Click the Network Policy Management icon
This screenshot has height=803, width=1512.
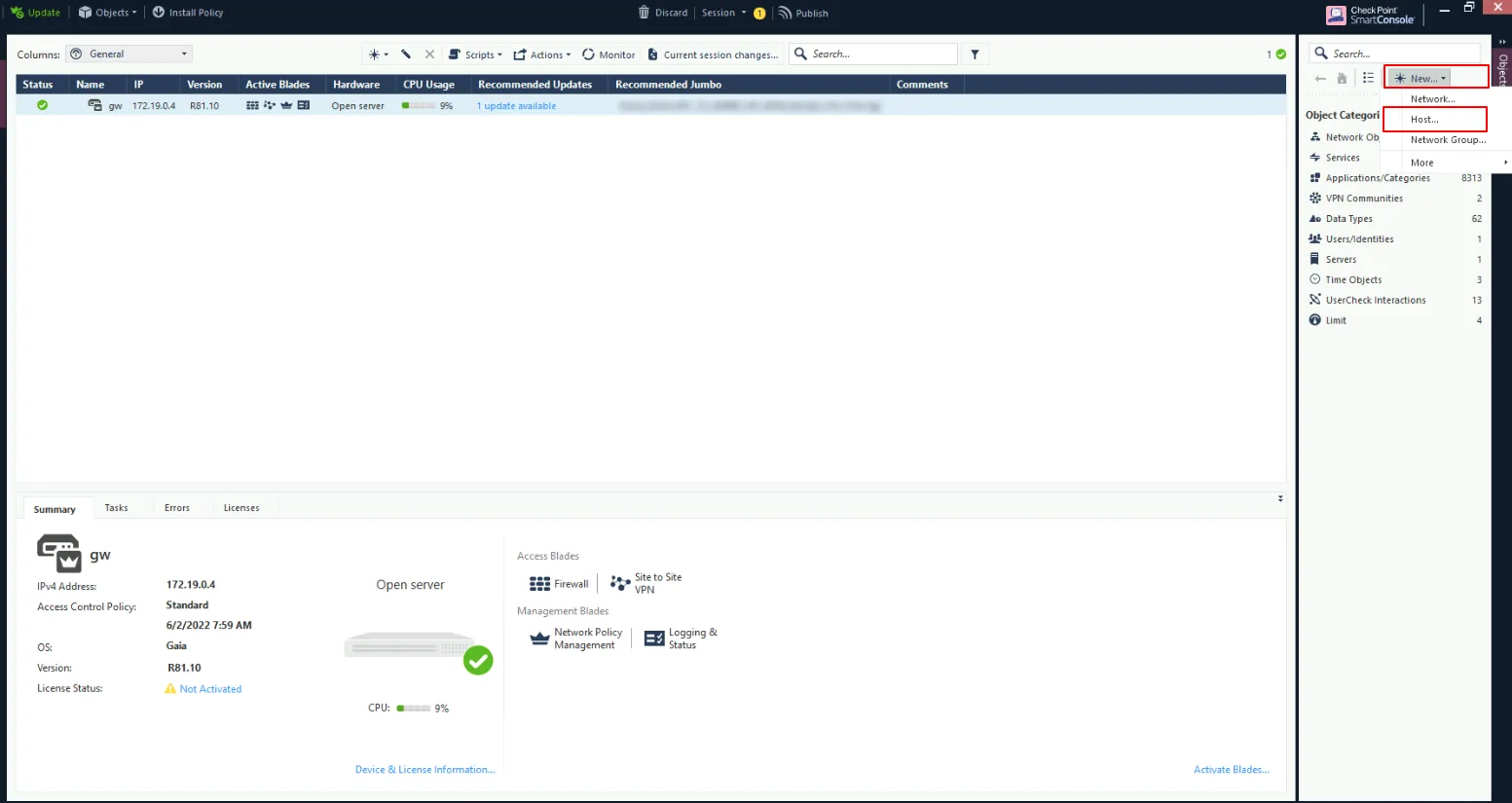point(539,639)
